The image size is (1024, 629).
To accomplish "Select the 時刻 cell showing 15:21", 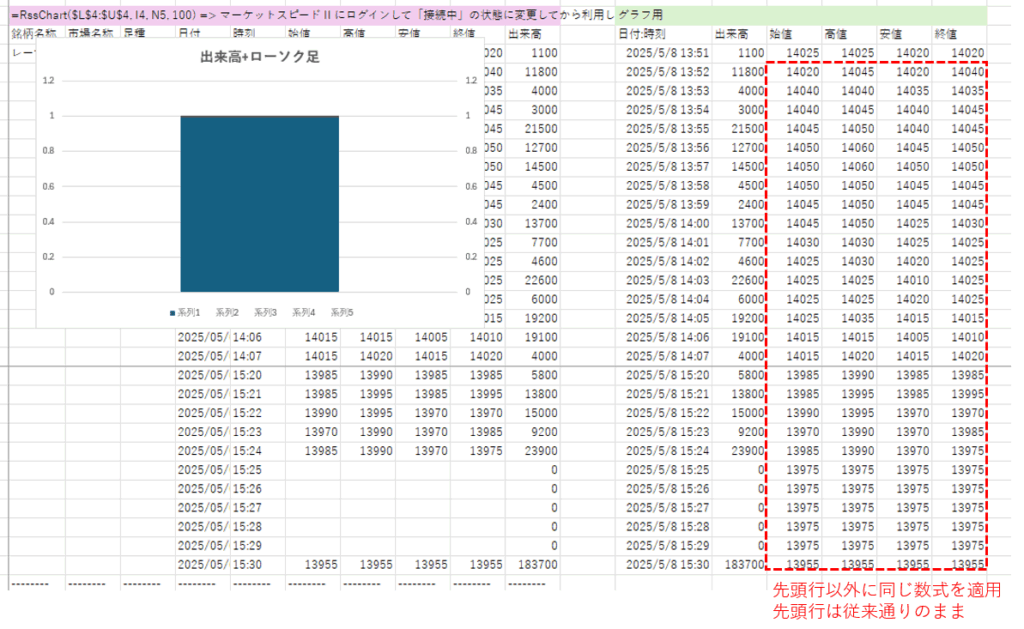I will click(257, 394).
